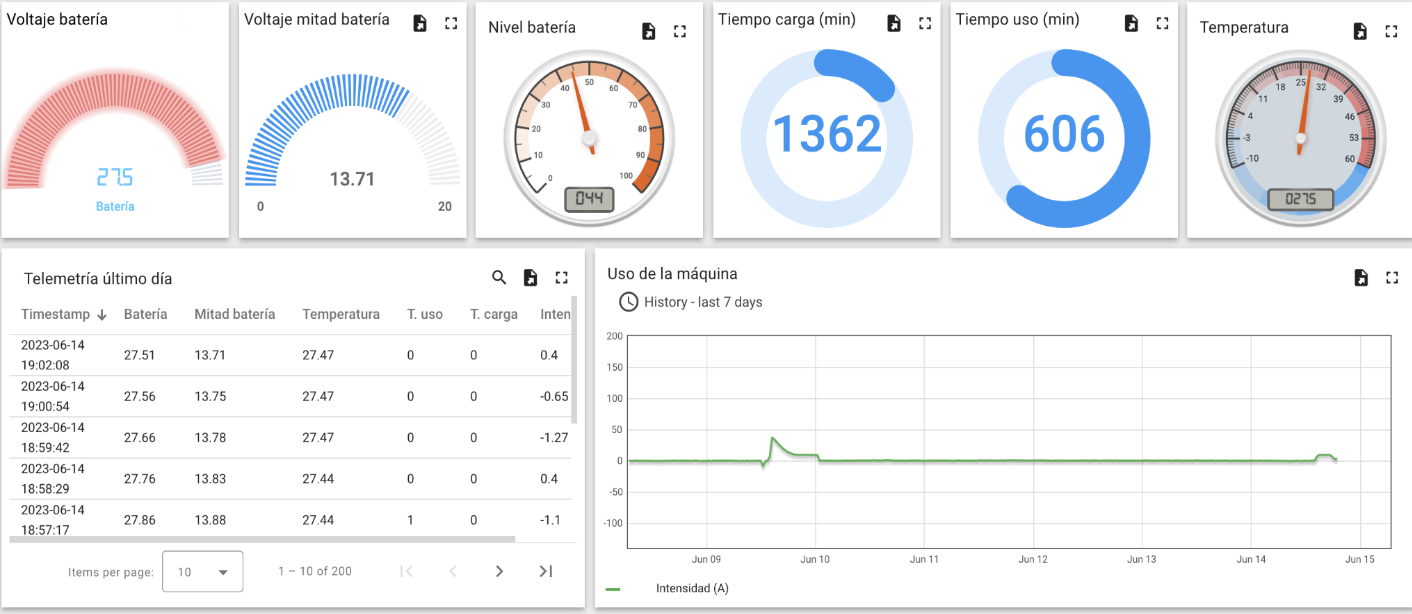
Task: Export Nivel batería gauge data
Action: coord(648,31)
